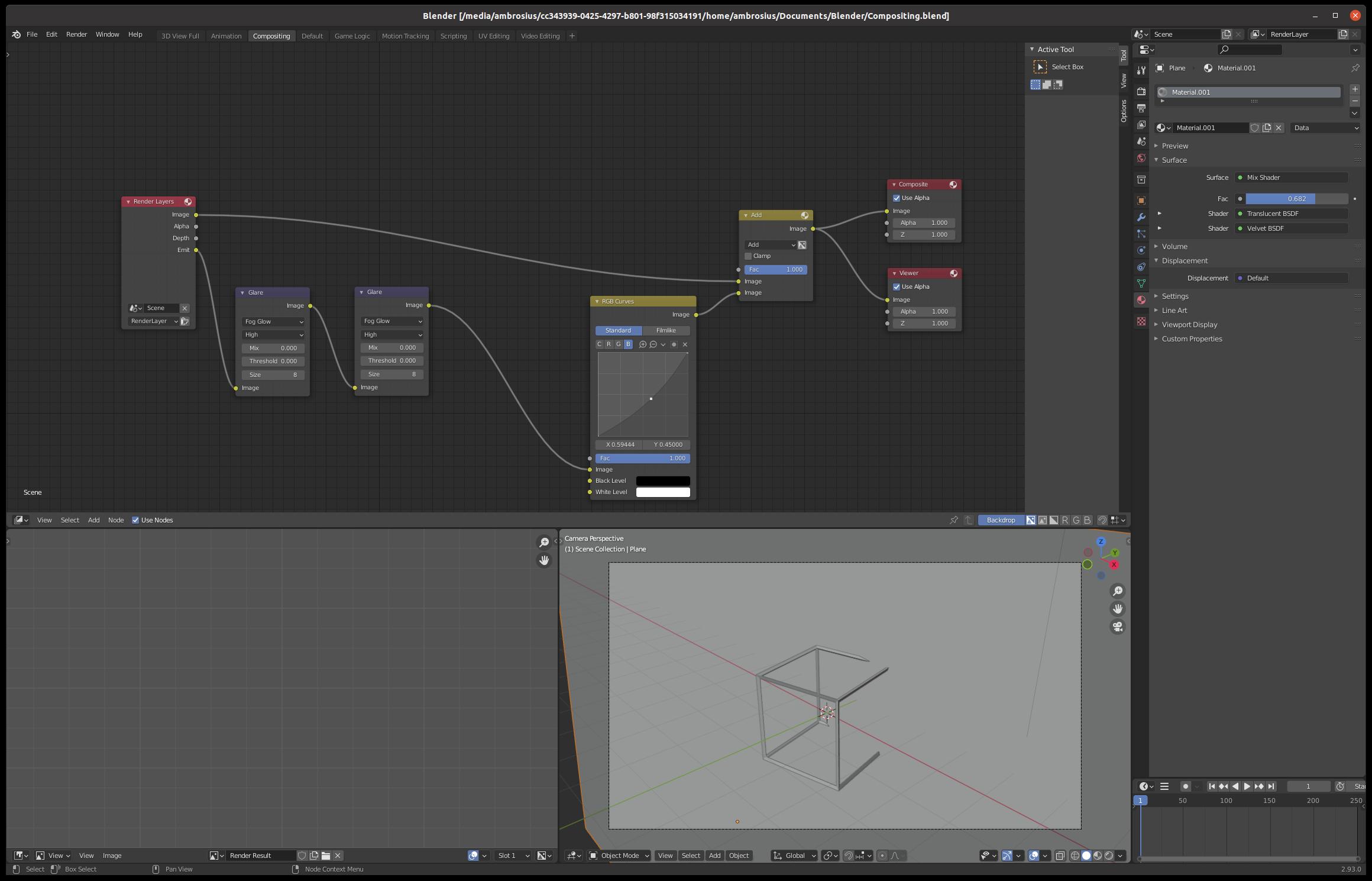1372x881 pixels.
Task: Open Add blend type dropdown on Add node
Action: click(x=770, y=245)
